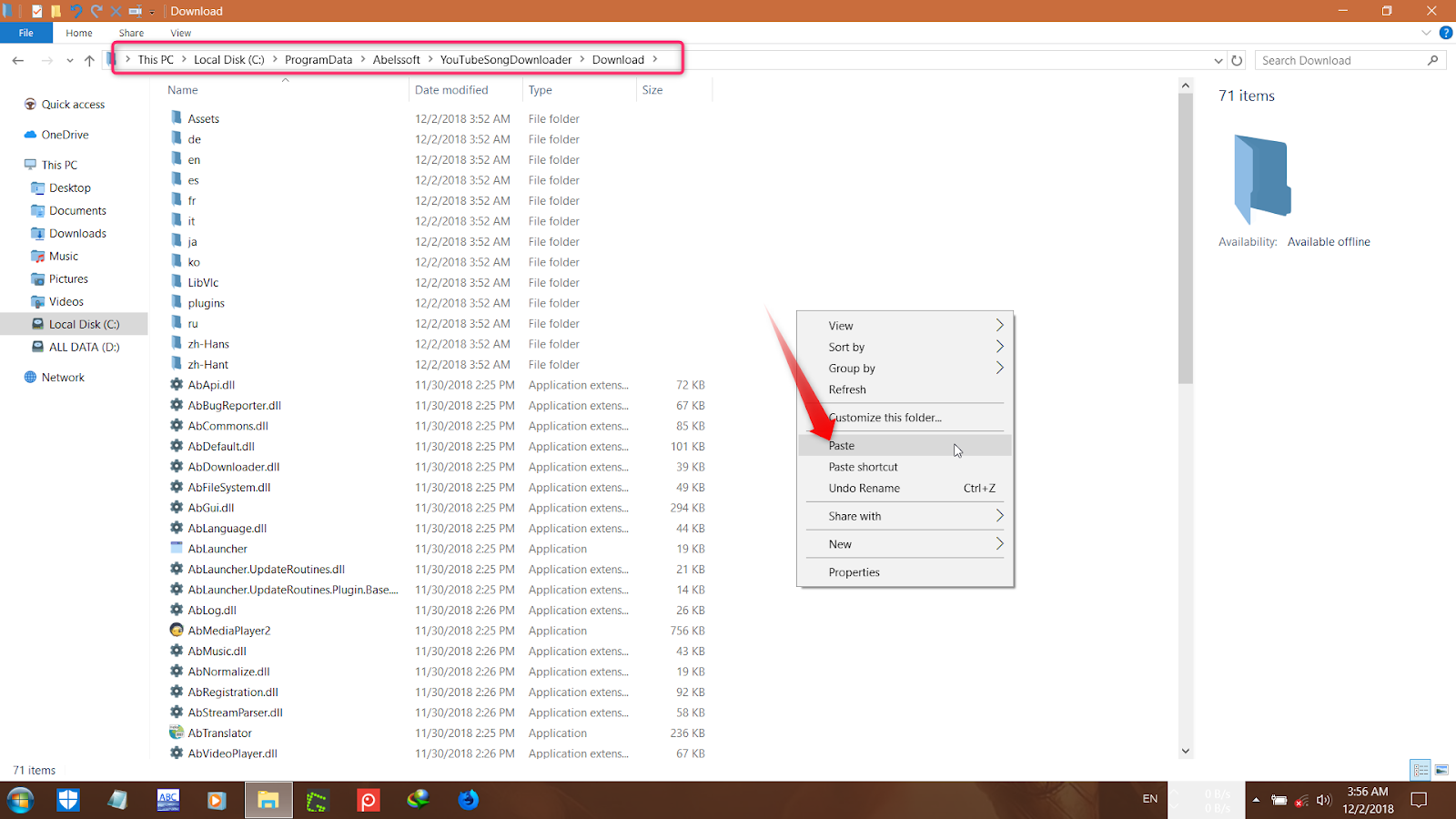Click the Undo icon in title bar
The width and height of the screenshot is (1456, 819).
point(76,11)
